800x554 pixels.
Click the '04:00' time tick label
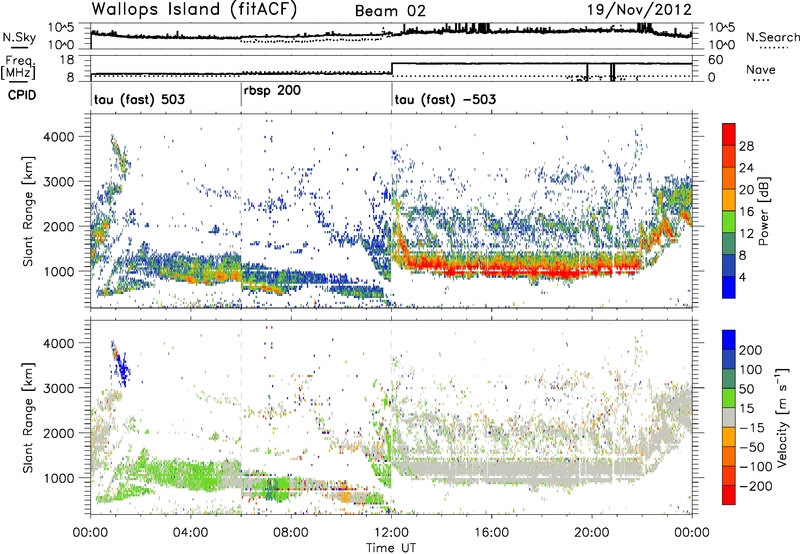pos(191,533)
